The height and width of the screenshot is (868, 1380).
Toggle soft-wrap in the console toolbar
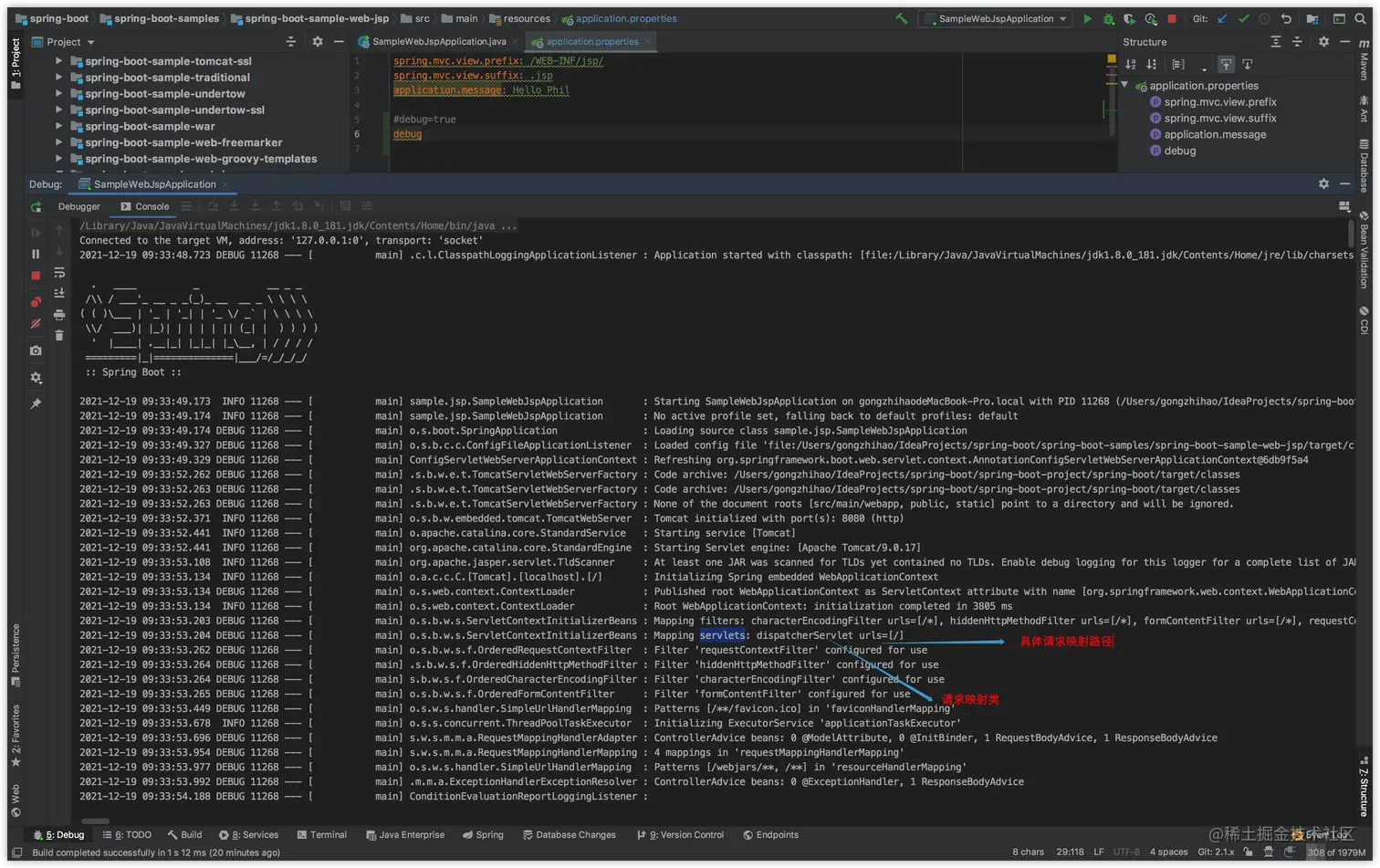pos(59,274)
